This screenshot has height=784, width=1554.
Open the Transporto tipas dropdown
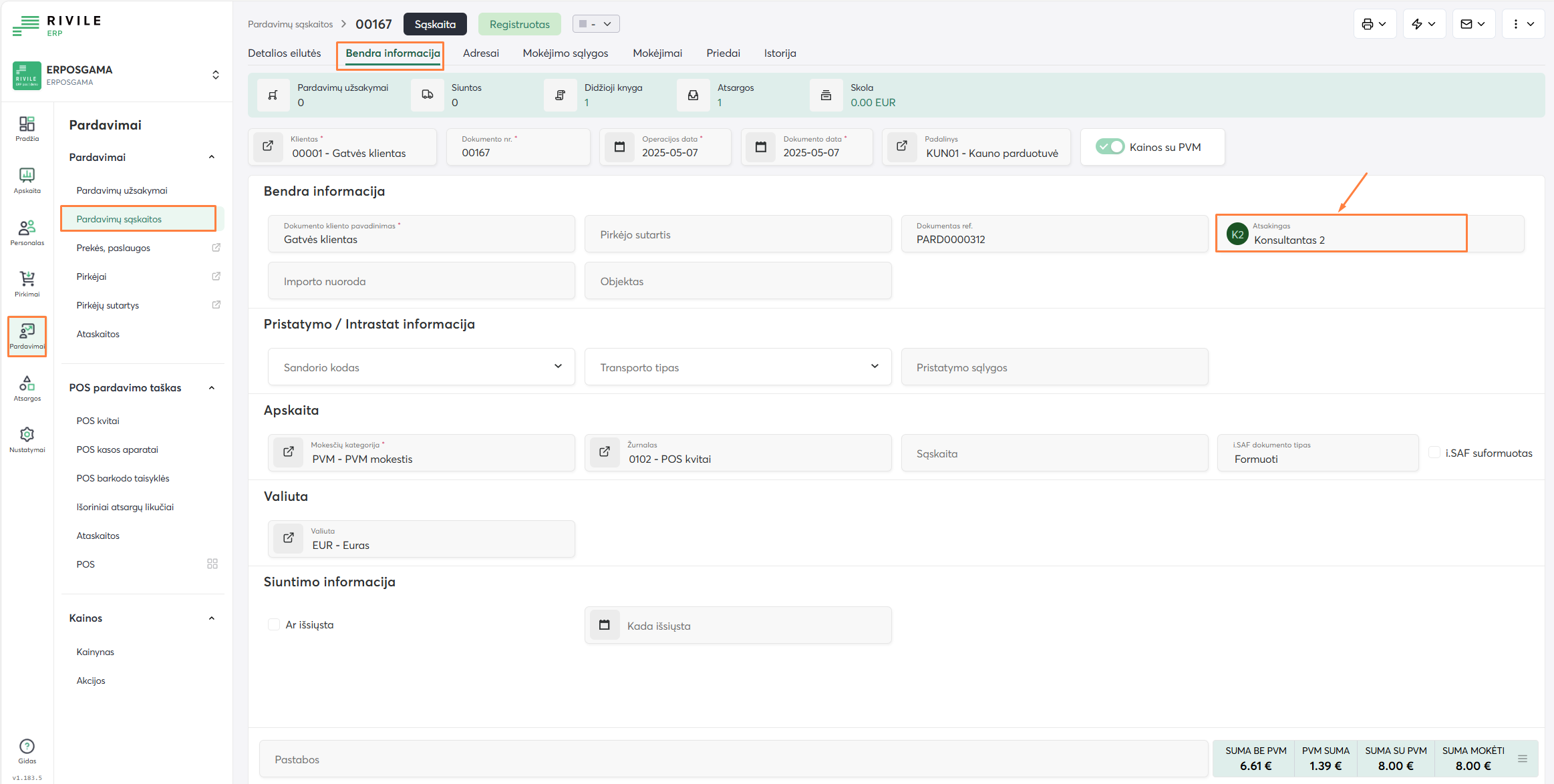tap(875, 367)
